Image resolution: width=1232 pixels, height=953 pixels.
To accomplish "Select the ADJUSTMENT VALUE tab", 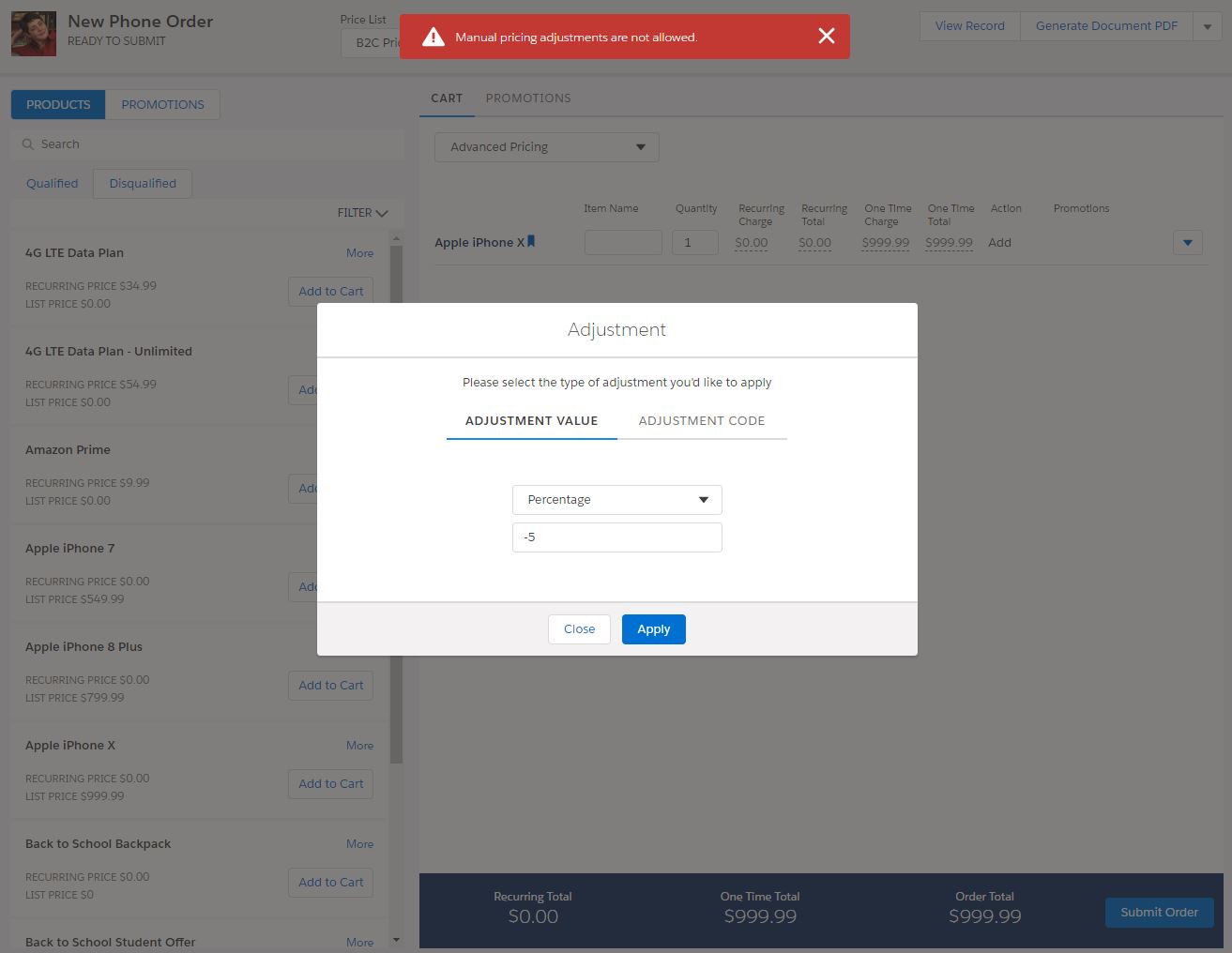I will tap(531, 421).
